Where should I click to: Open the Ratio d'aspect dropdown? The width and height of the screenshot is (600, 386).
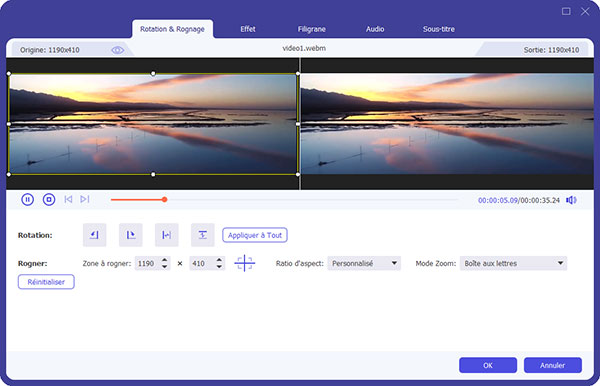[x=364, y=263]
